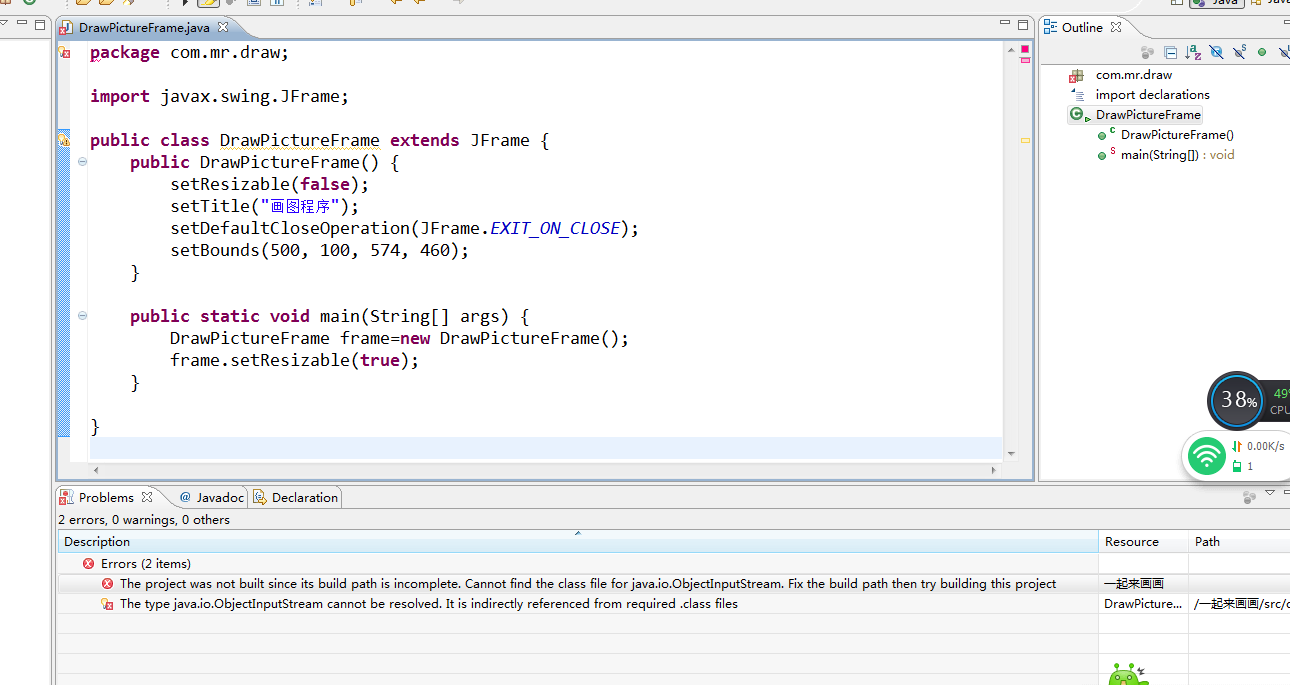This screenshot has height=685, width=1290.
Task: Click the import javax.swing.JFrame line
Action: point(219,96)
